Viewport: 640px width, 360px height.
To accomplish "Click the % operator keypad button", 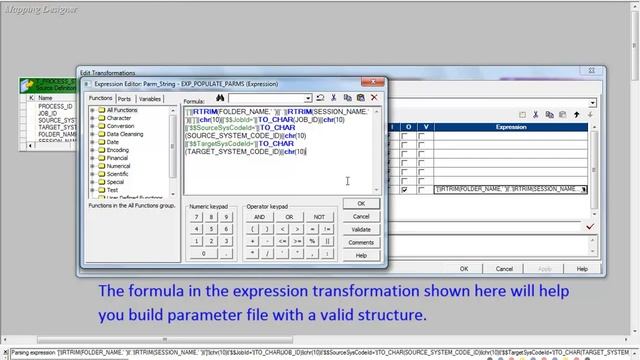I will 312,241.
